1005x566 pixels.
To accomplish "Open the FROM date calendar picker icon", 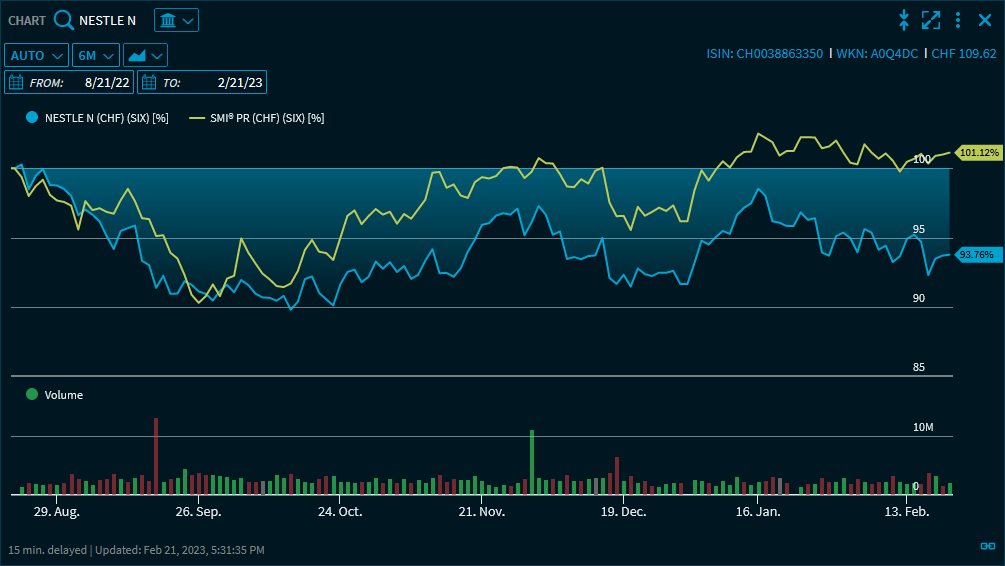I will tap(17, 82).
